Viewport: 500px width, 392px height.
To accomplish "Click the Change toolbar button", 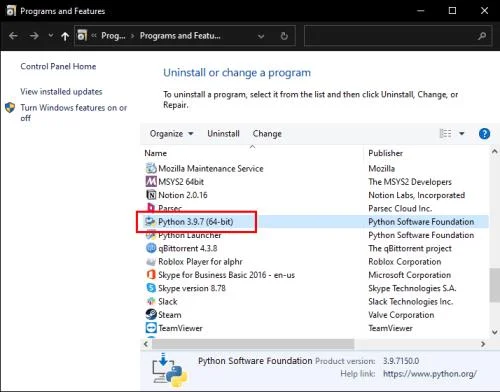I will click(267, 134).
